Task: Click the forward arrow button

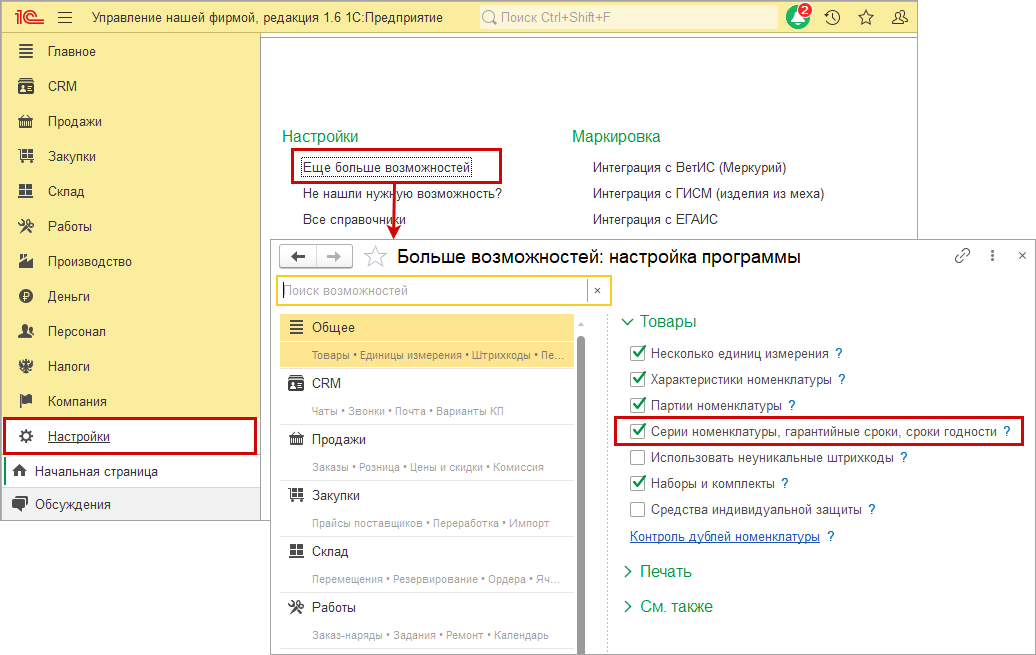Action: pyautogui.click(x=334, y=256)
